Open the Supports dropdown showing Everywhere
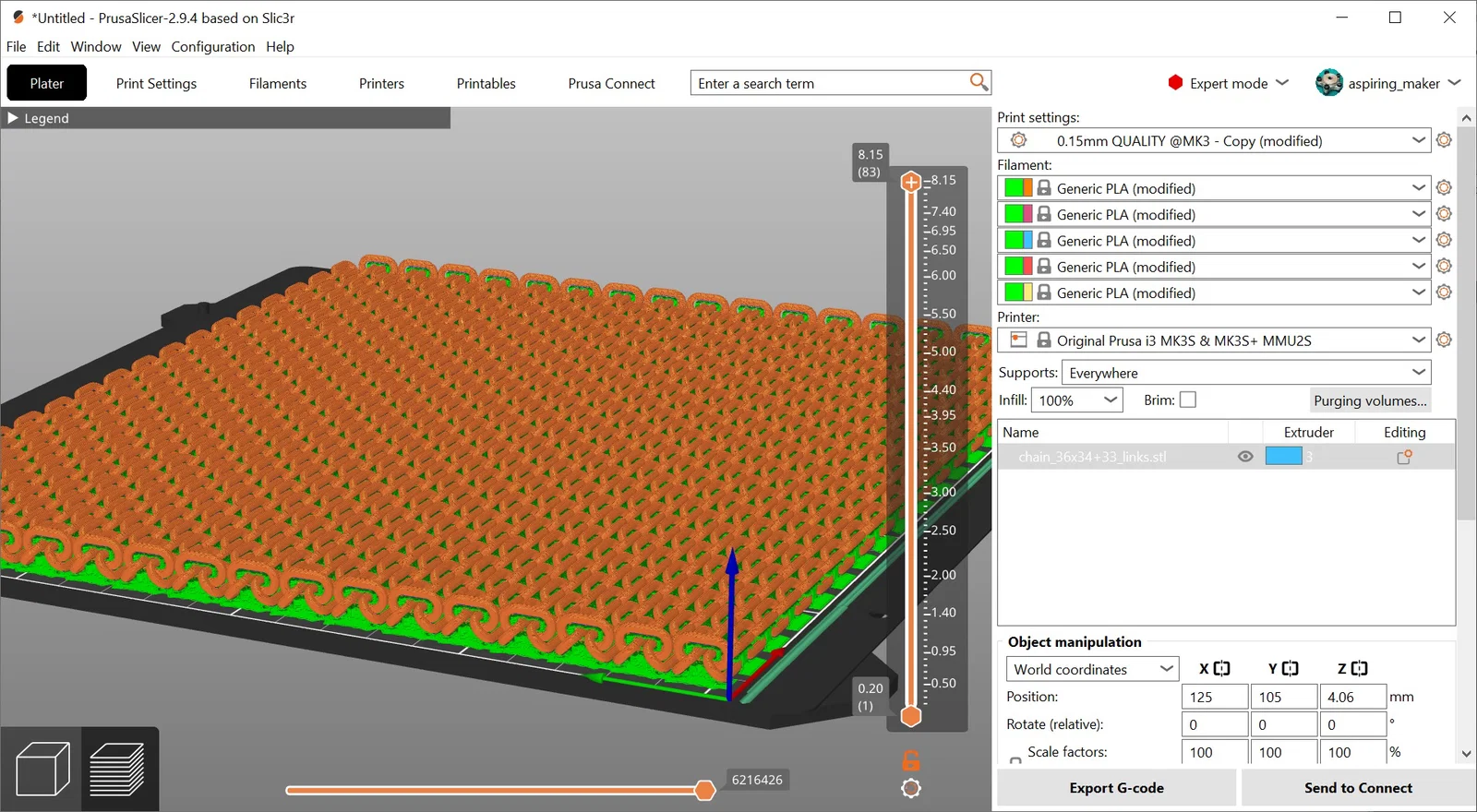Screen dimensions: 1477x812 pos(1246,373)
